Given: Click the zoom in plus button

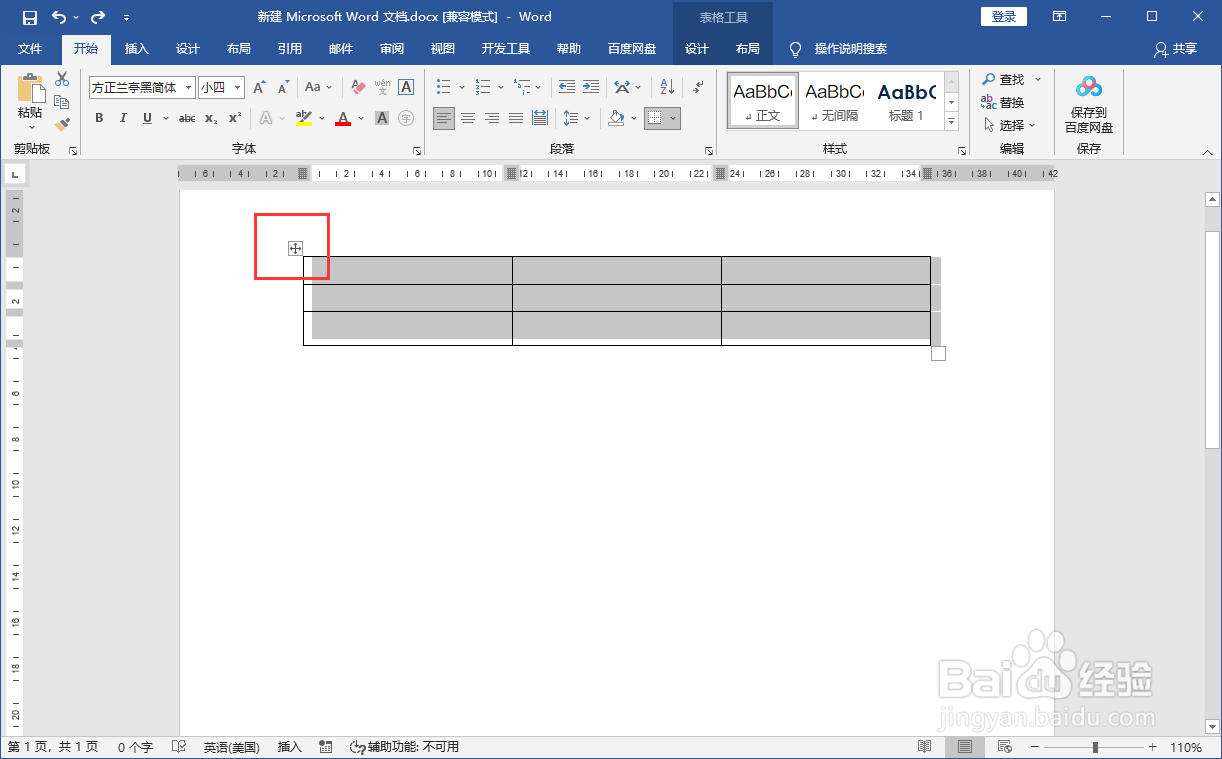Looking at the screenshot, I should (1152, 747).
